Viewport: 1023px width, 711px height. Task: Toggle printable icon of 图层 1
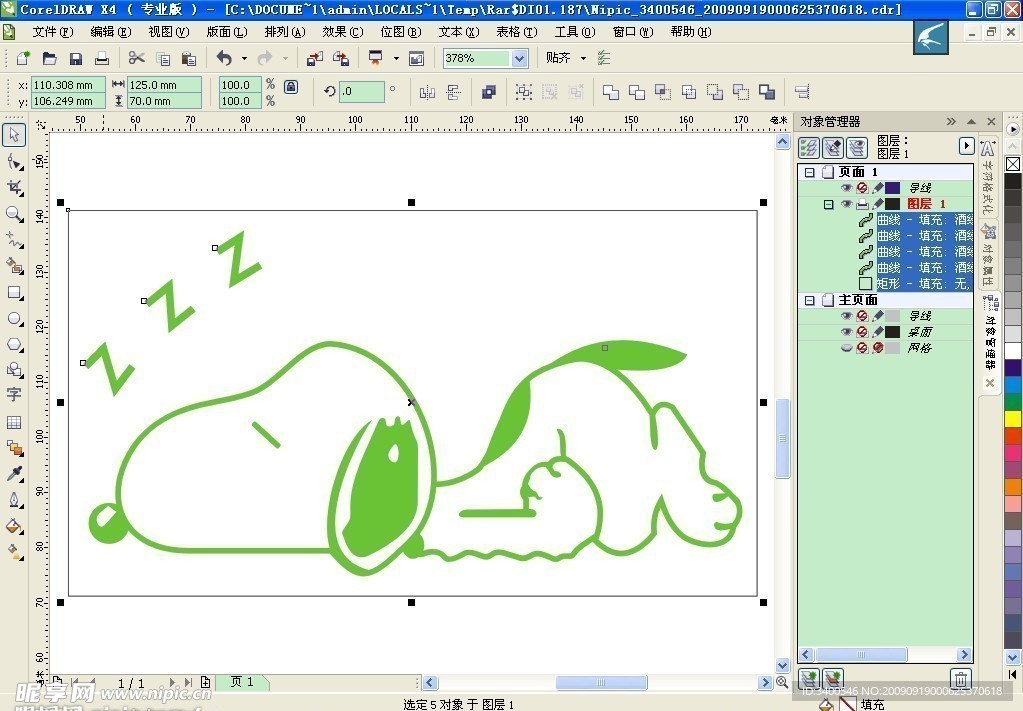tap(862, 204)
